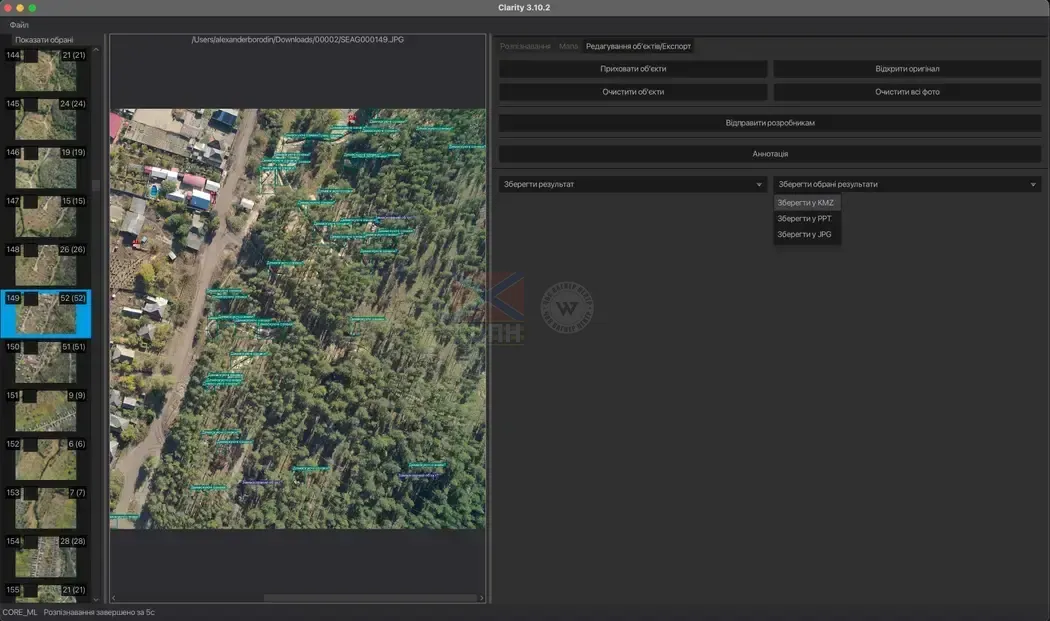Click the 15 (15) object count label
The width and height of the screenshot is (1050, 621).
click(x=74, y=202)
